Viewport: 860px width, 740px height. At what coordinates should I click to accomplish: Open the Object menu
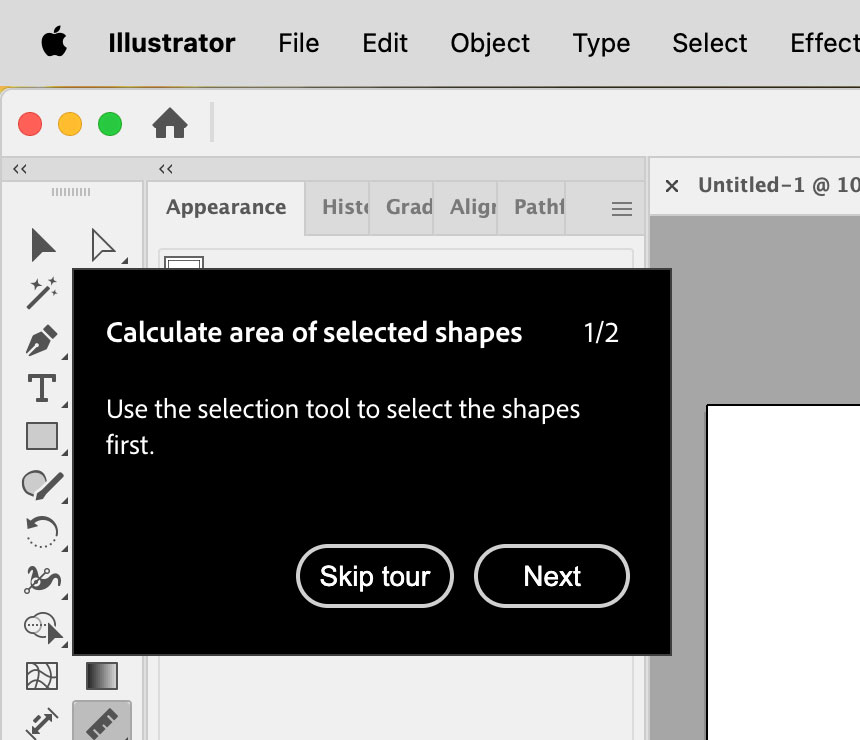click(489, 43)
